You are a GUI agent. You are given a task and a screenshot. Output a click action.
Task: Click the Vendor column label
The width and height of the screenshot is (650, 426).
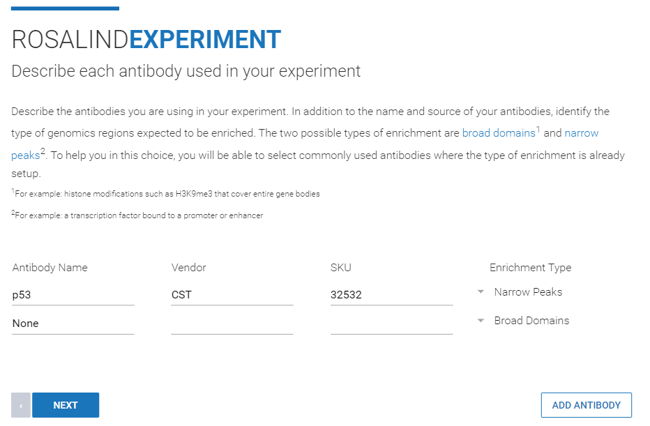189,268
